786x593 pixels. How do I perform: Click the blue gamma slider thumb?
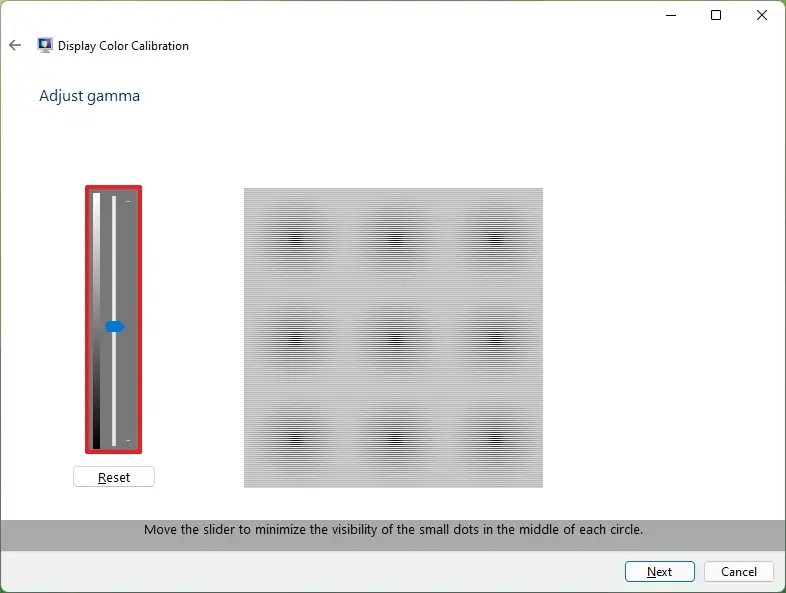click(x=115, y=327)
